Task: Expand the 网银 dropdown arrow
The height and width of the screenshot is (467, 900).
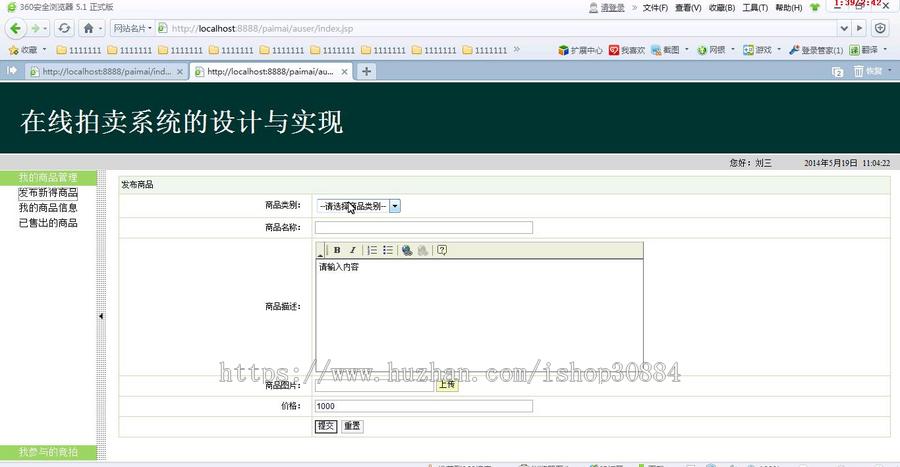Action: tap(732, 50)
